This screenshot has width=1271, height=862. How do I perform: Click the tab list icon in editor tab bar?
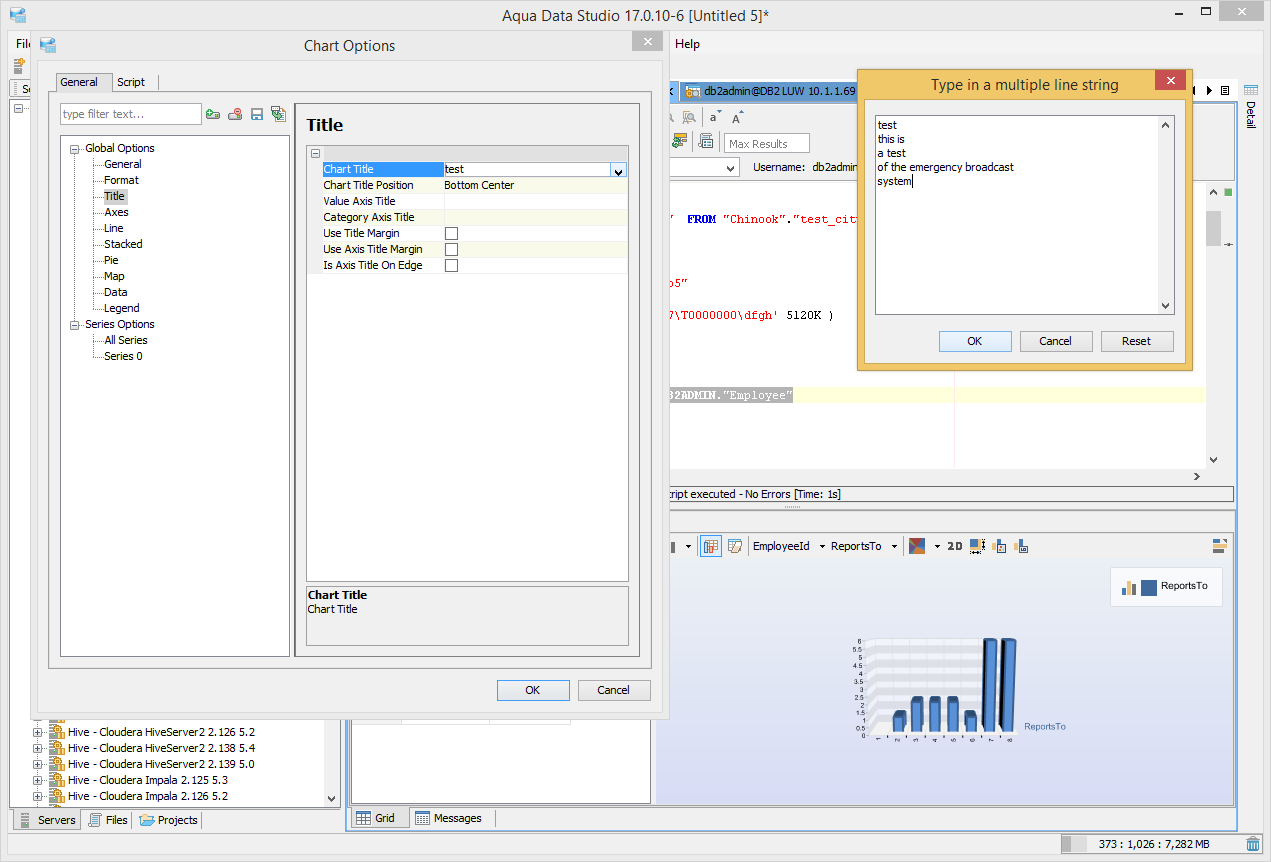point(1225,91)
